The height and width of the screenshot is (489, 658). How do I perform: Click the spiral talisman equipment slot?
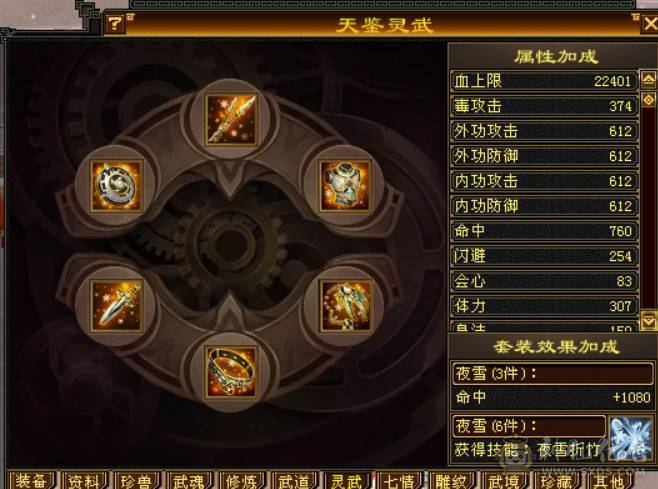(x=117, y=185)
